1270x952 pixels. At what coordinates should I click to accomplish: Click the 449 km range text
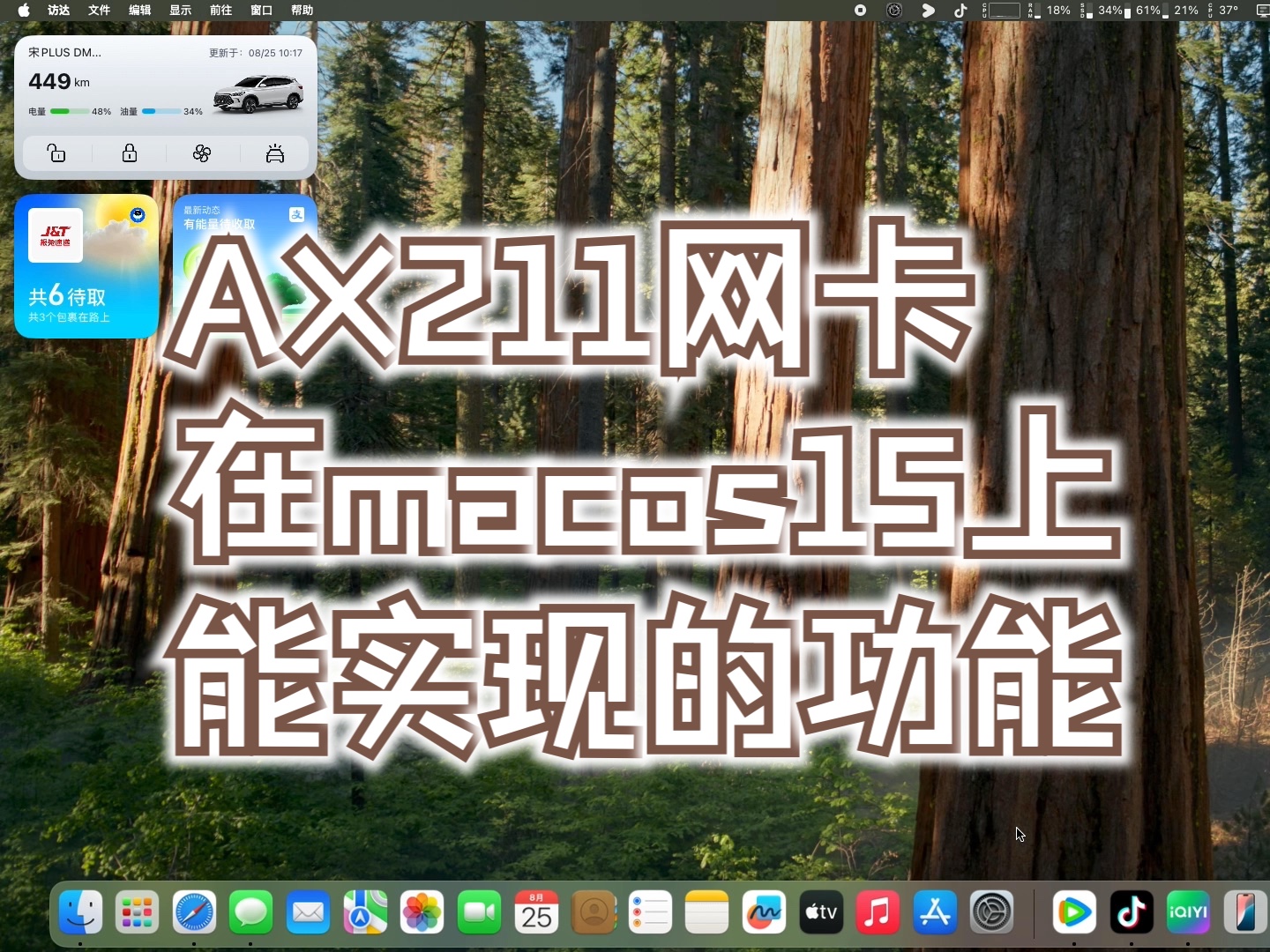tap(59, 81)
